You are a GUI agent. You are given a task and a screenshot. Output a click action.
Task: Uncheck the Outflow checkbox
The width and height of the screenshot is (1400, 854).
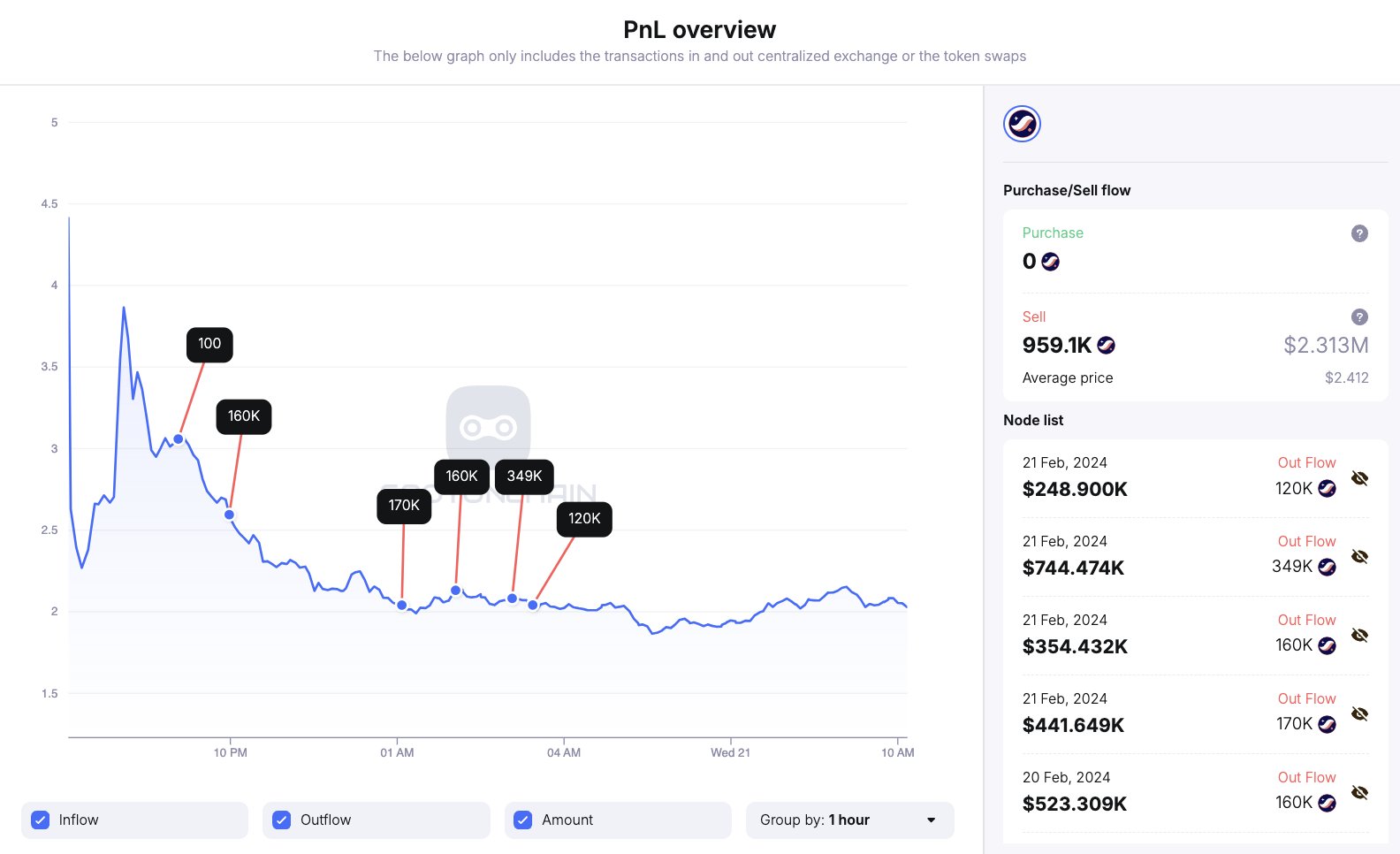281,820
